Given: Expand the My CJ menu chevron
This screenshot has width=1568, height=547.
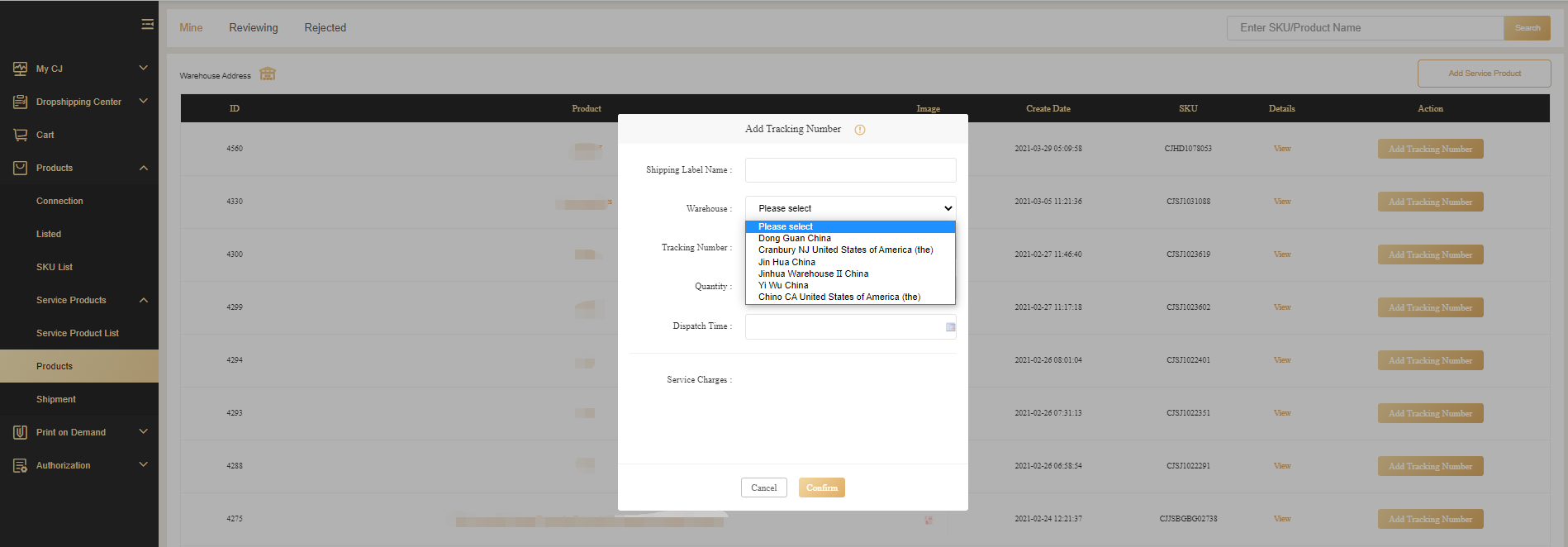Looking at the screenshot, I should pyautogui.click(x=144, y=68).
